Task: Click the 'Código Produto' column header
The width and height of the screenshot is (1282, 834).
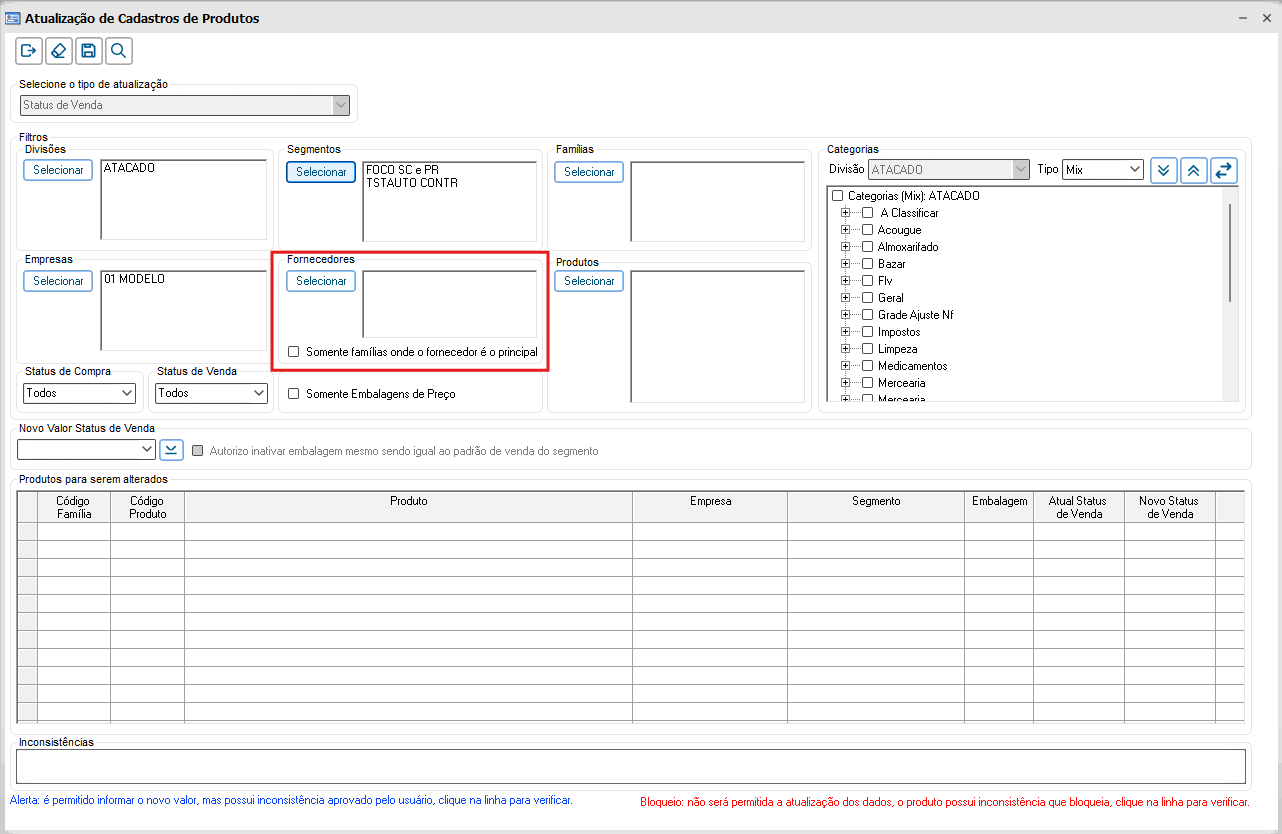Action: click(x=148, y=507)
